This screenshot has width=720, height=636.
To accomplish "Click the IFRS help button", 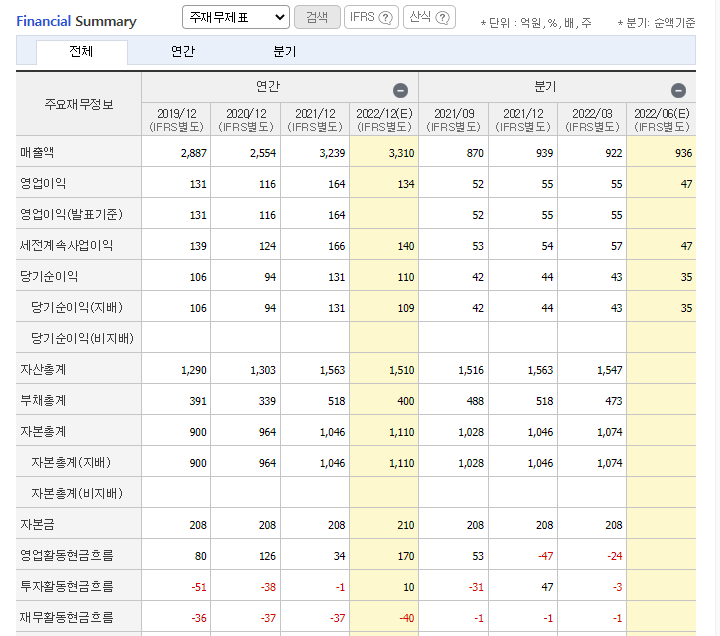I will pos(371,17).
